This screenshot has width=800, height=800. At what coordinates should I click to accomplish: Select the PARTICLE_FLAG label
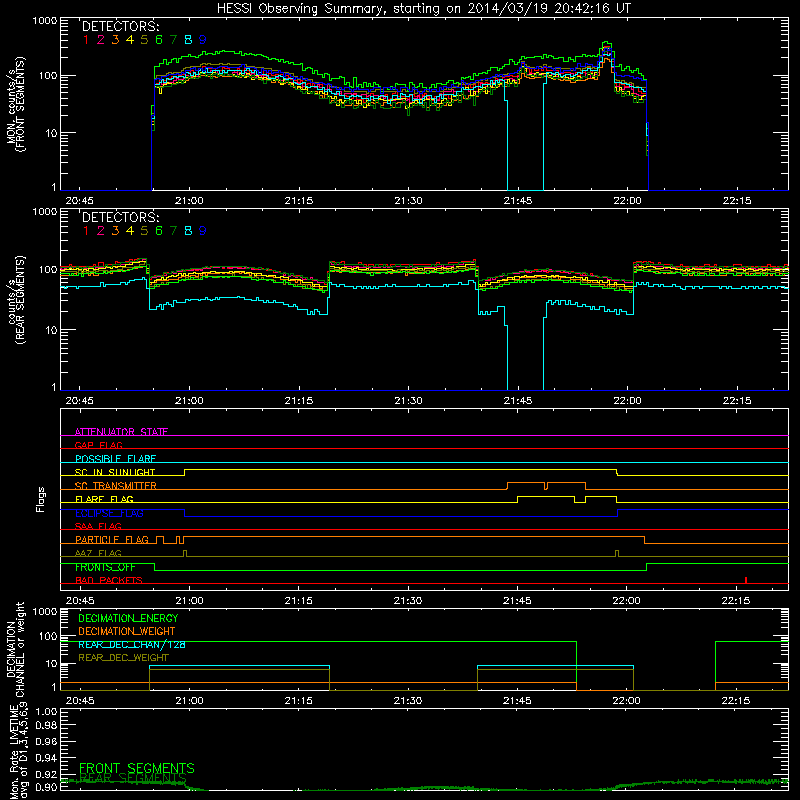point(112,540)
